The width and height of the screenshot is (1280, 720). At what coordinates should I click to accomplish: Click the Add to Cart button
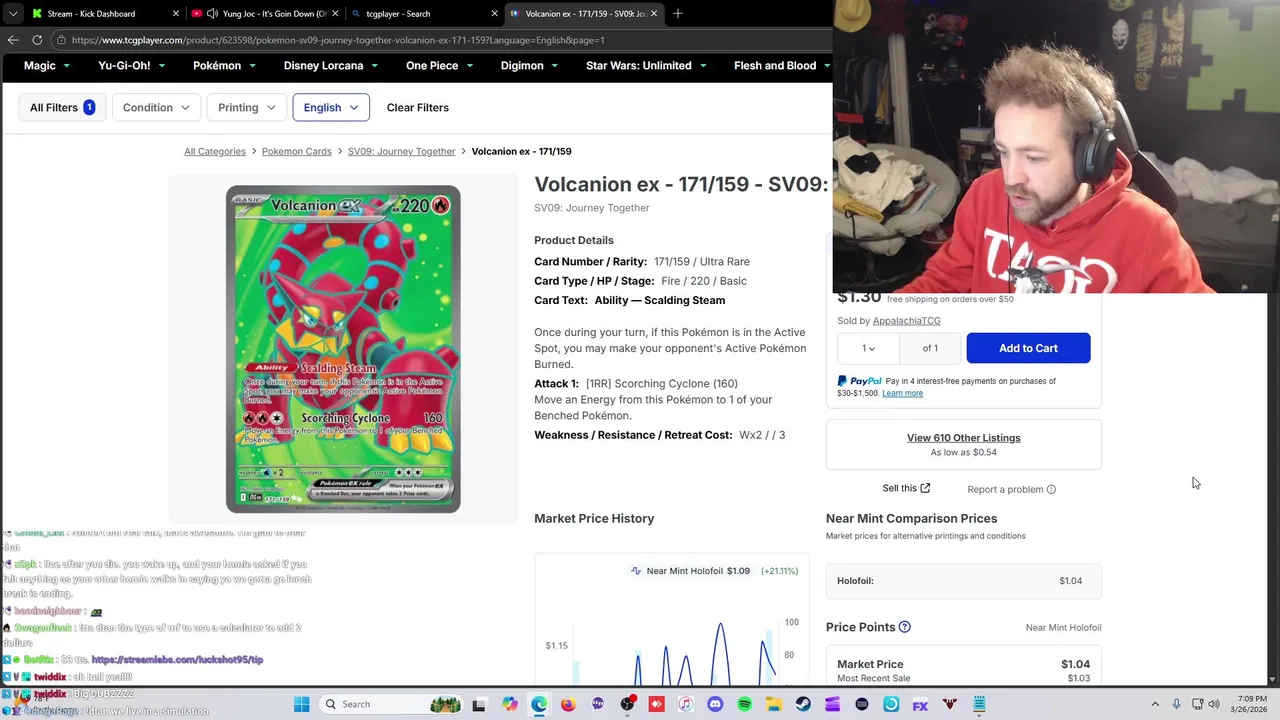1028,348
